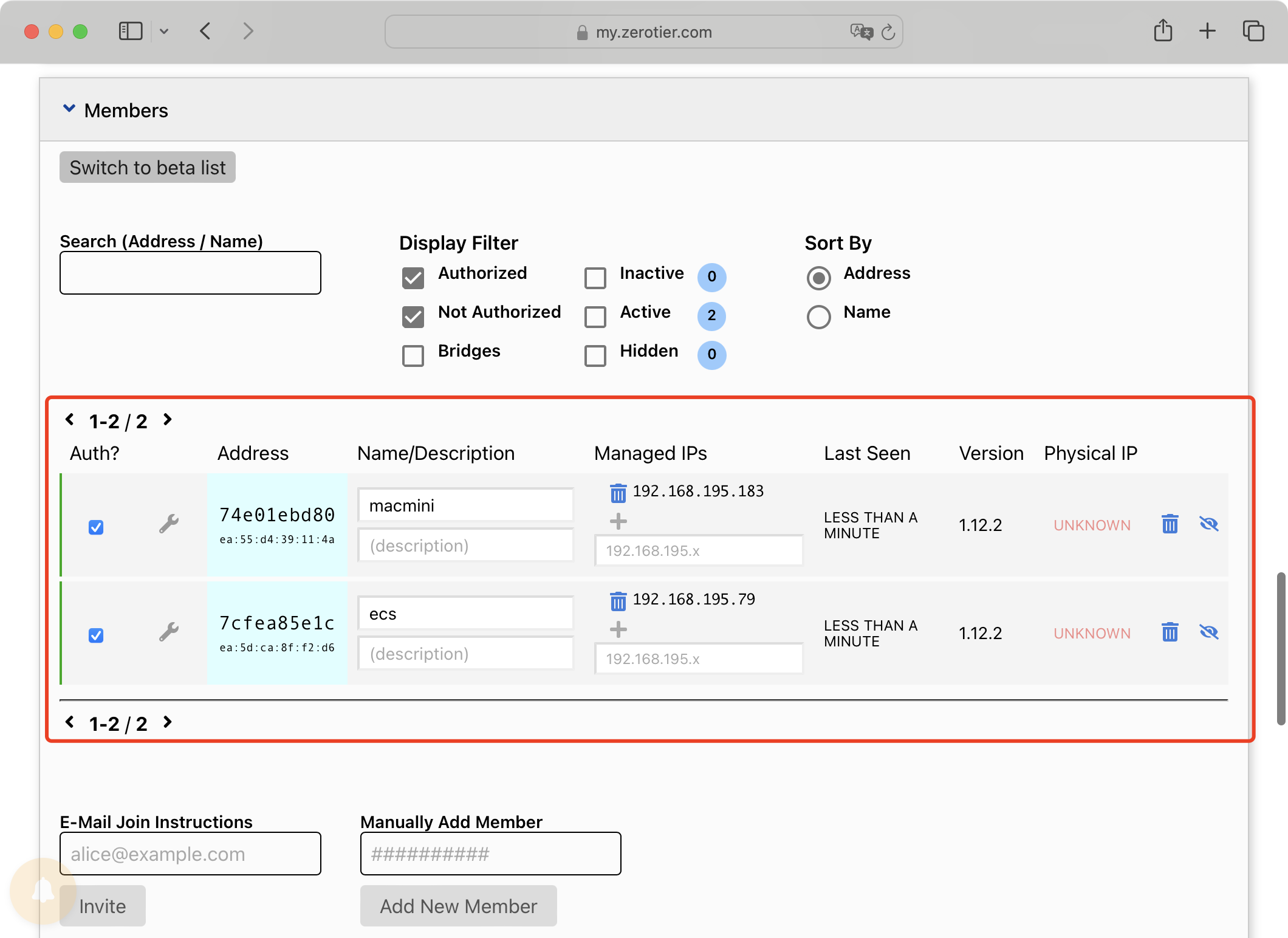Go to next page in bottom pagination

168,722
